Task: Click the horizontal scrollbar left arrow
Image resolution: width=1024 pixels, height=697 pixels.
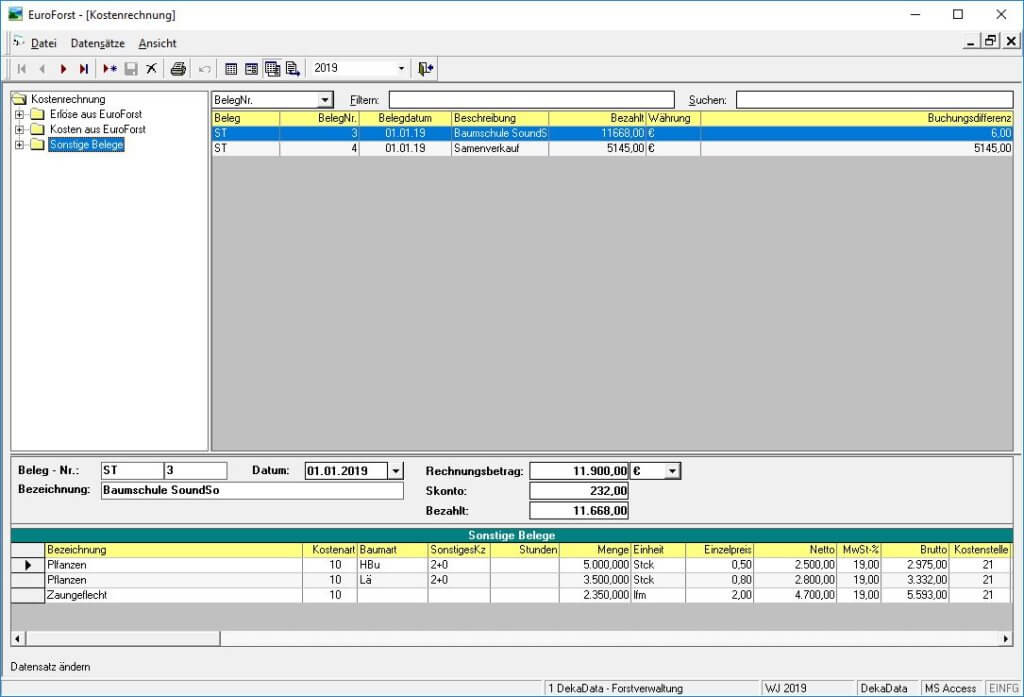Action: click(18, 639)
